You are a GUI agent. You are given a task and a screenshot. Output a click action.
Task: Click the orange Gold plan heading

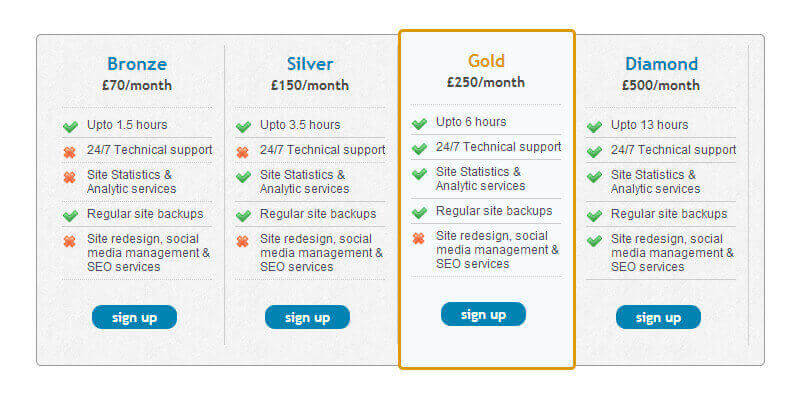(486, 61)
